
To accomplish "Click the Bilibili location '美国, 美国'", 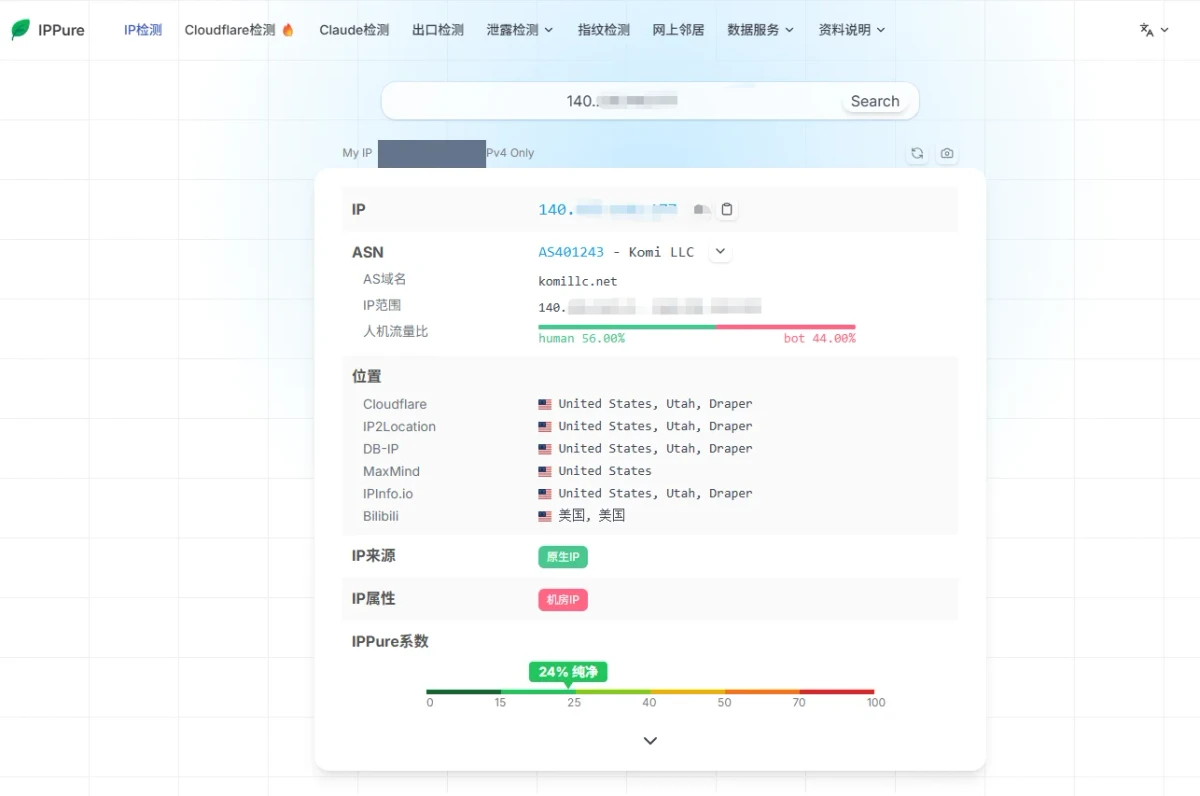I will 592,516.
